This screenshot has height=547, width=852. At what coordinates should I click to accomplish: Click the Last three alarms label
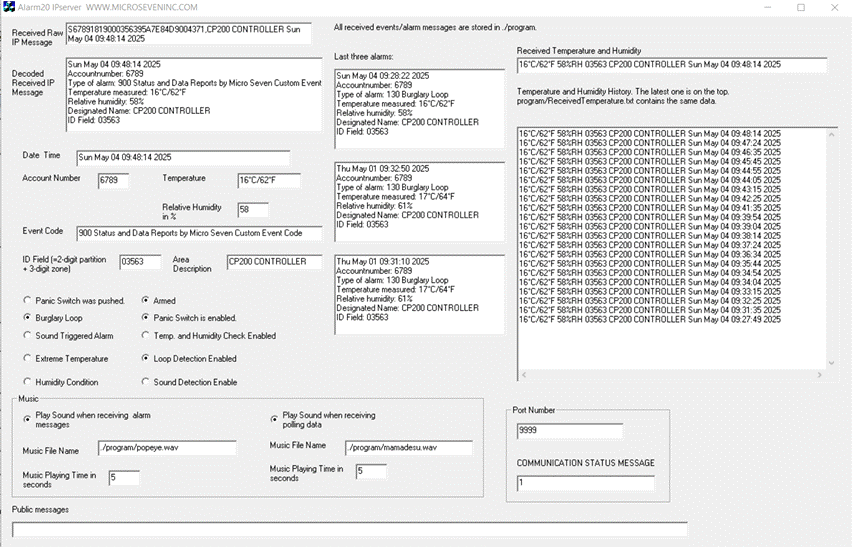364,56
